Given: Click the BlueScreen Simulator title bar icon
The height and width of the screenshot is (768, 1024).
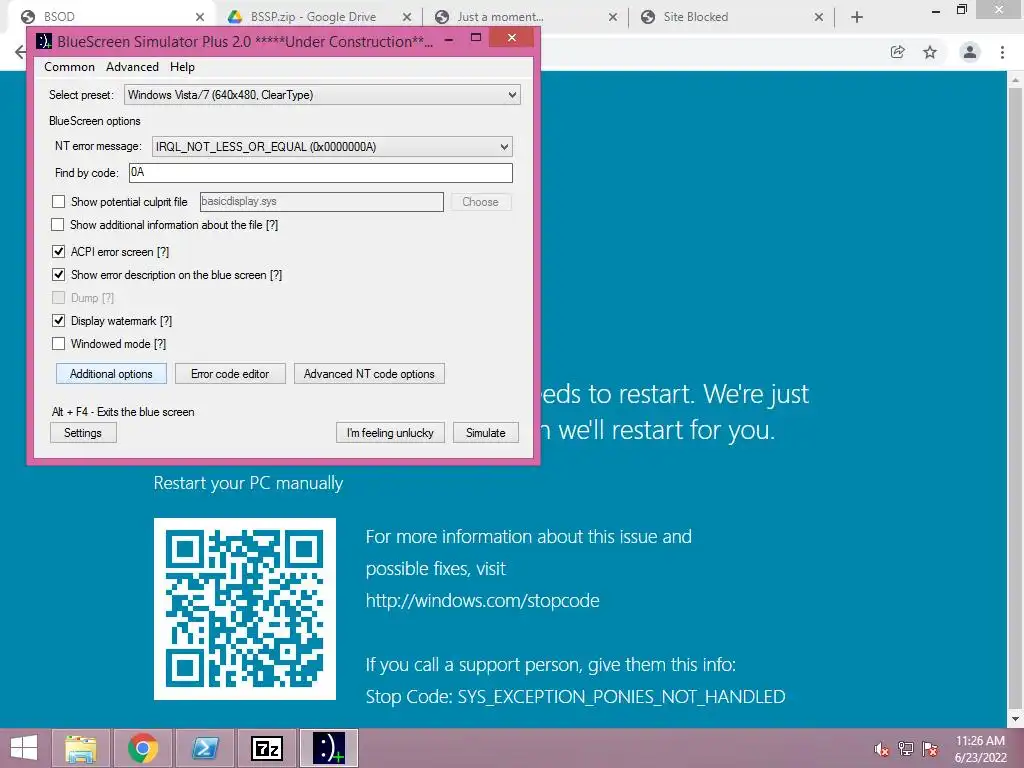Looking at the screenshot, I should click(44, 41).
